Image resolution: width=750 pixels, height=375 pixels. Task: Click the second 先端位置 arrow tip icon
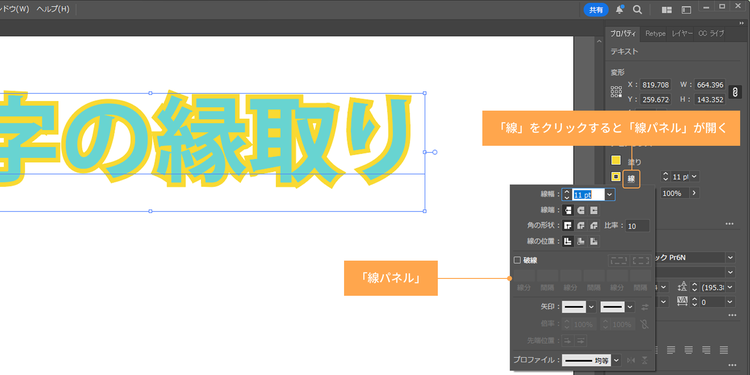[x=580, y=341]
